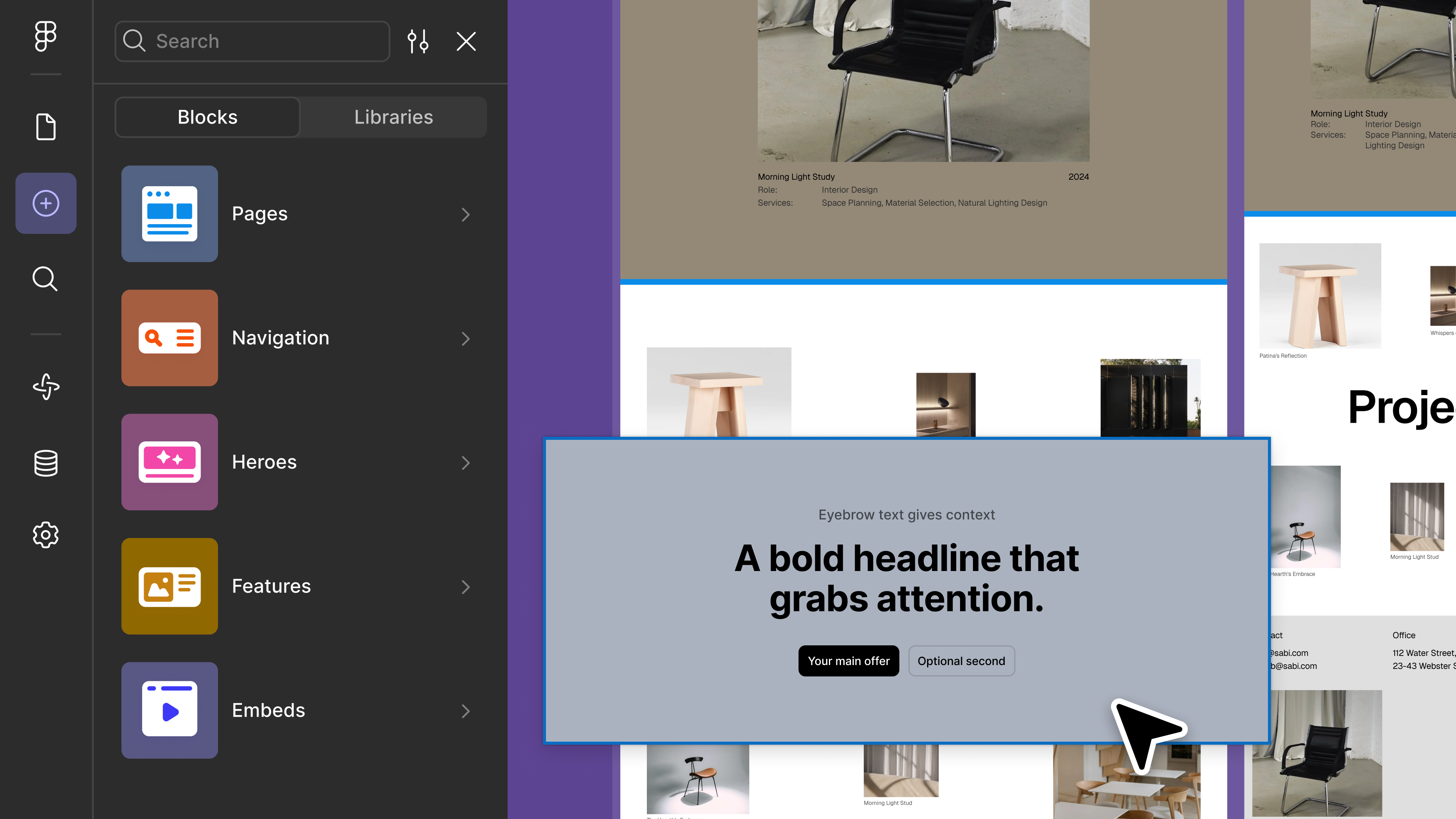Click the Figma logo icon
This screenshot has width=1456, height=819.
click(x=45, y=36)
